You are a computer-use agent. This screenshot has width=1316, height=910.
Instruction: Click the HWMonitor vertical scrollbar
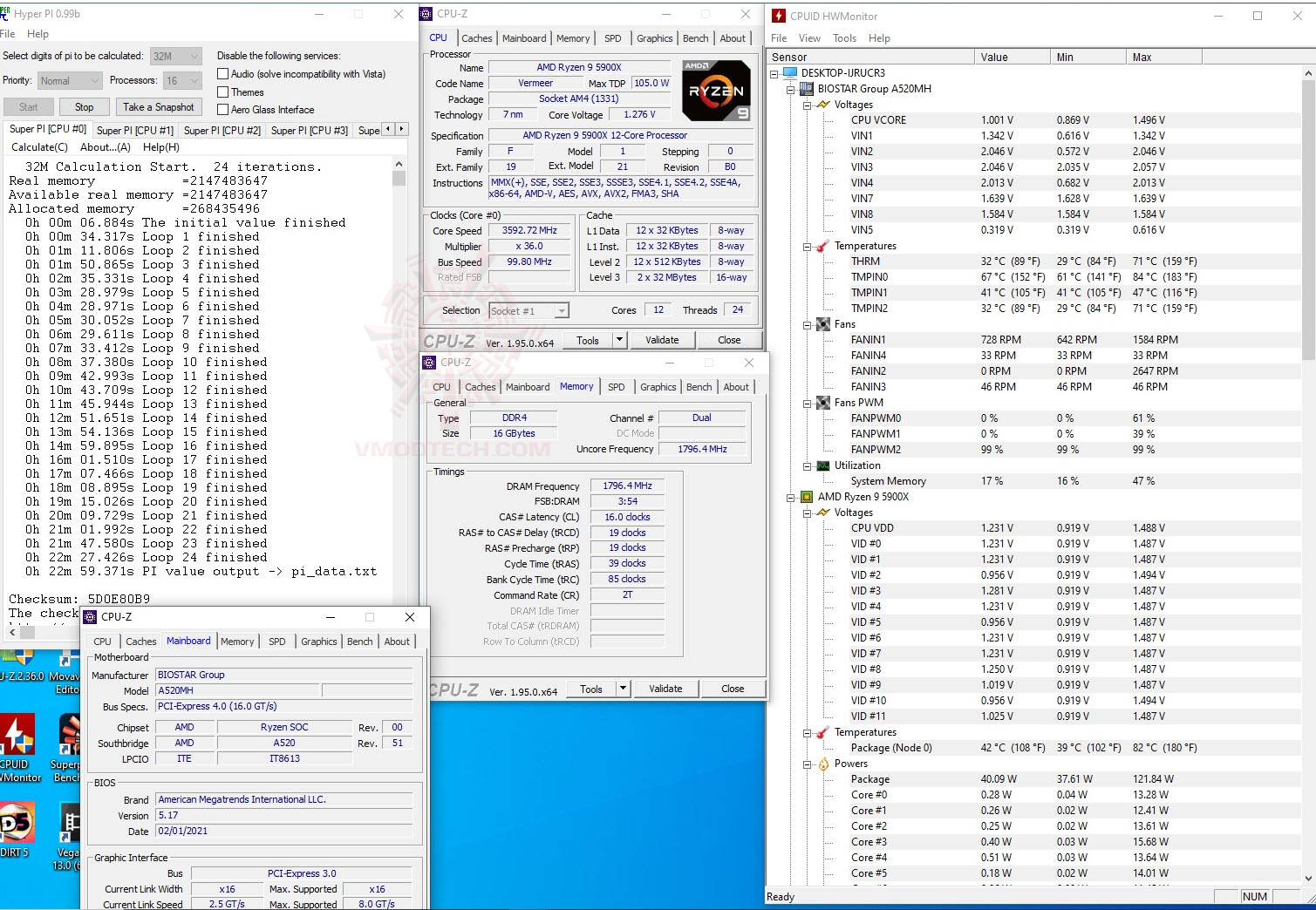tap(1308, 475)
